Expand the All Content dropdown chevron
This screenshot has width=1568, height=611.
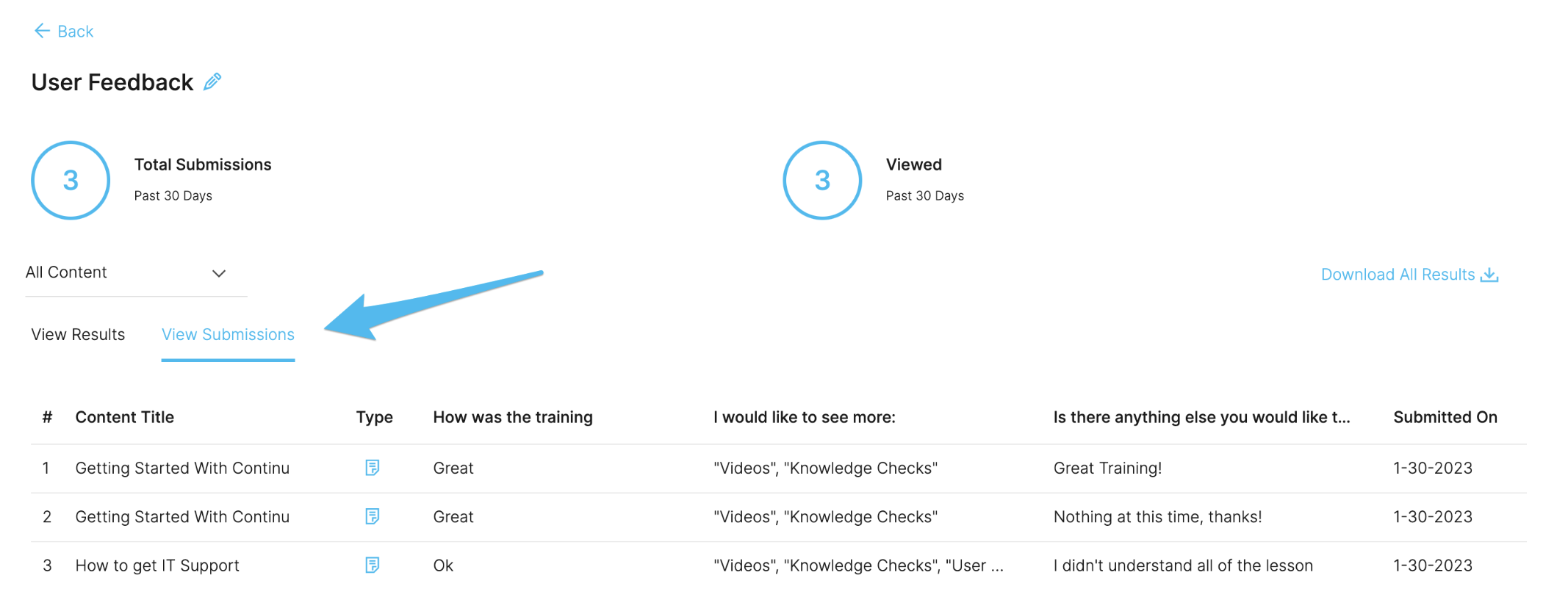pos(218,273)
